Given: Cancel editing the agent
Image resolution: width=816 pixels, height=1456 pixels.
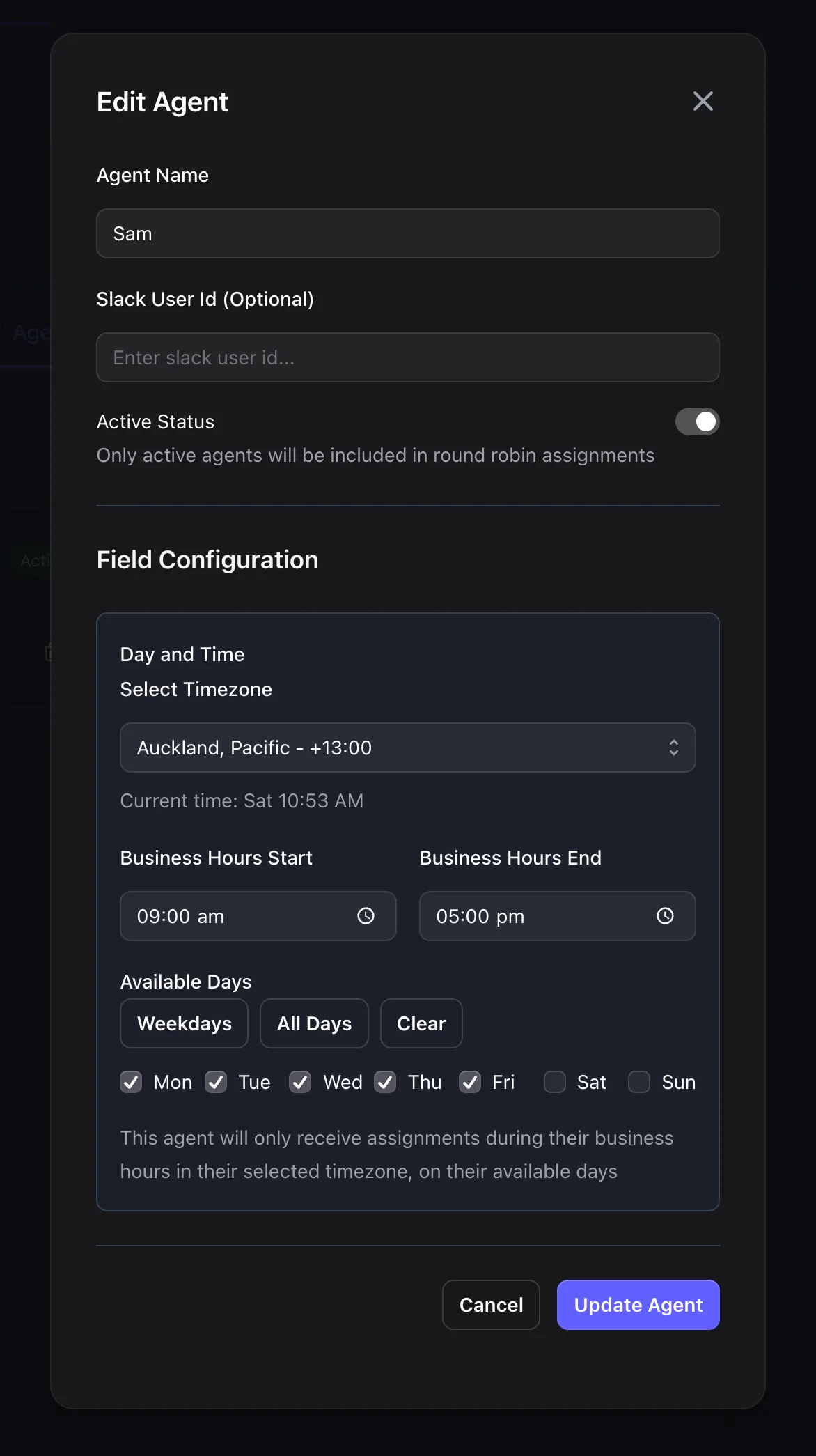Looking at the screenshot, I should pos(491,1304).
